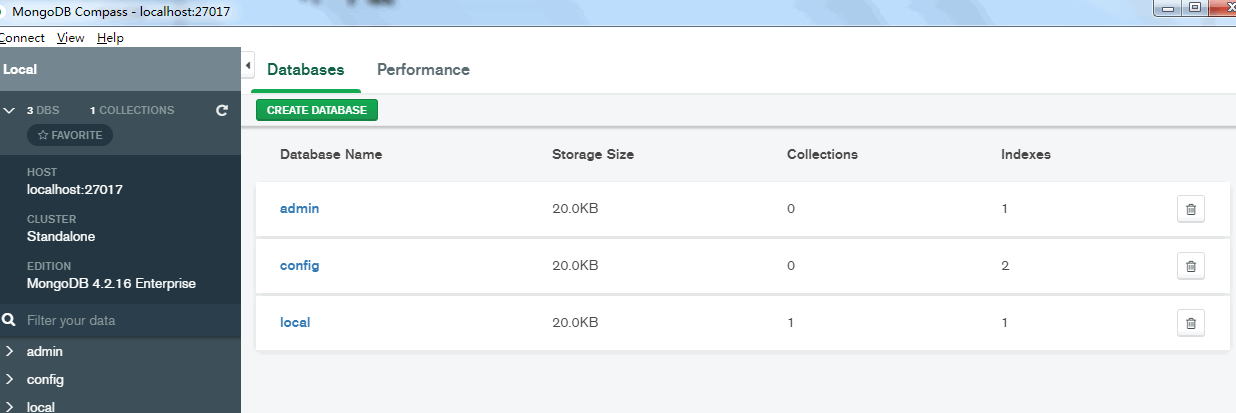Sort by Indexes column header
Image resolution: width=1236 pixels, height=413 pixels.
pos(1026,155)
